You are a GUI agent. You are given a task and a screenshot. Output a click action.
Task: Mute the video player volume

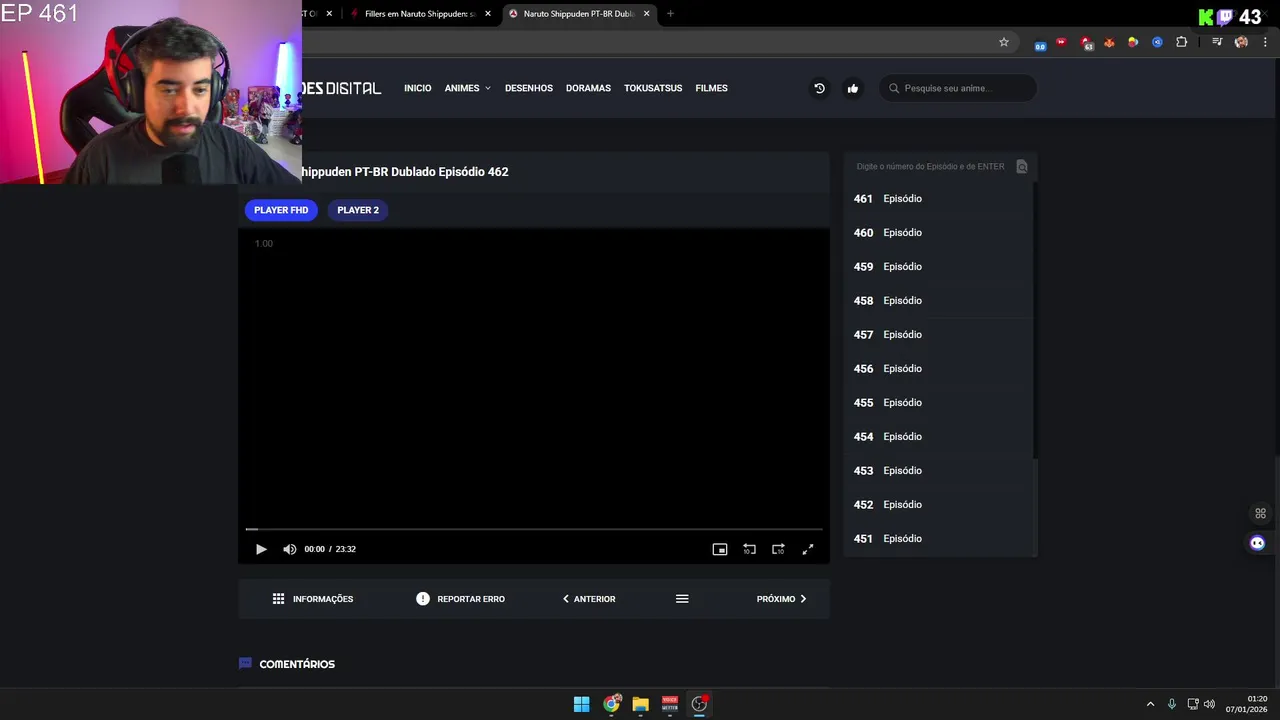[x=289, y=549]
